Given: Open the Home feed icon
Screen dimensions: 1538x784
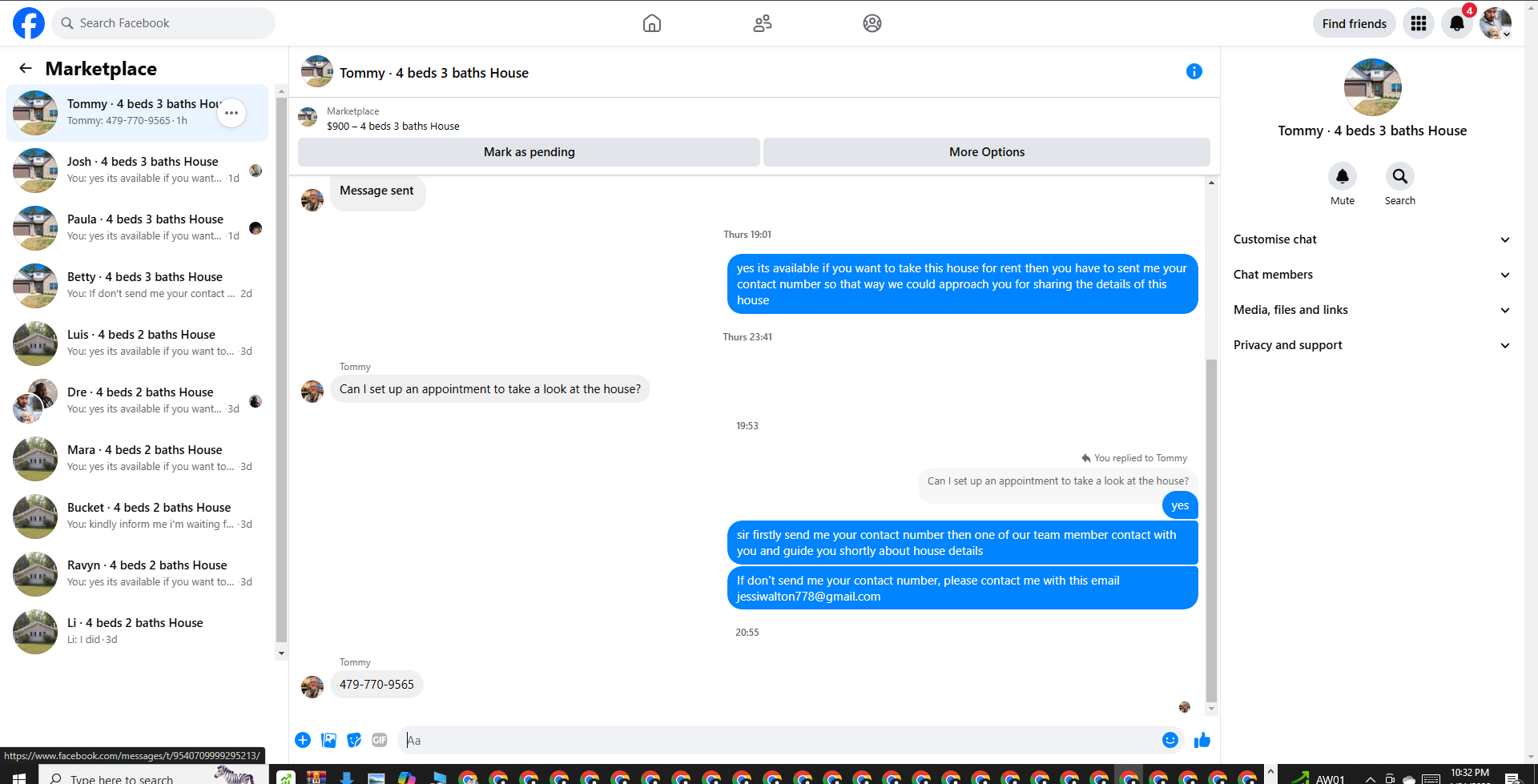Looking at the screenshot, I should click(x=652, y=23).
